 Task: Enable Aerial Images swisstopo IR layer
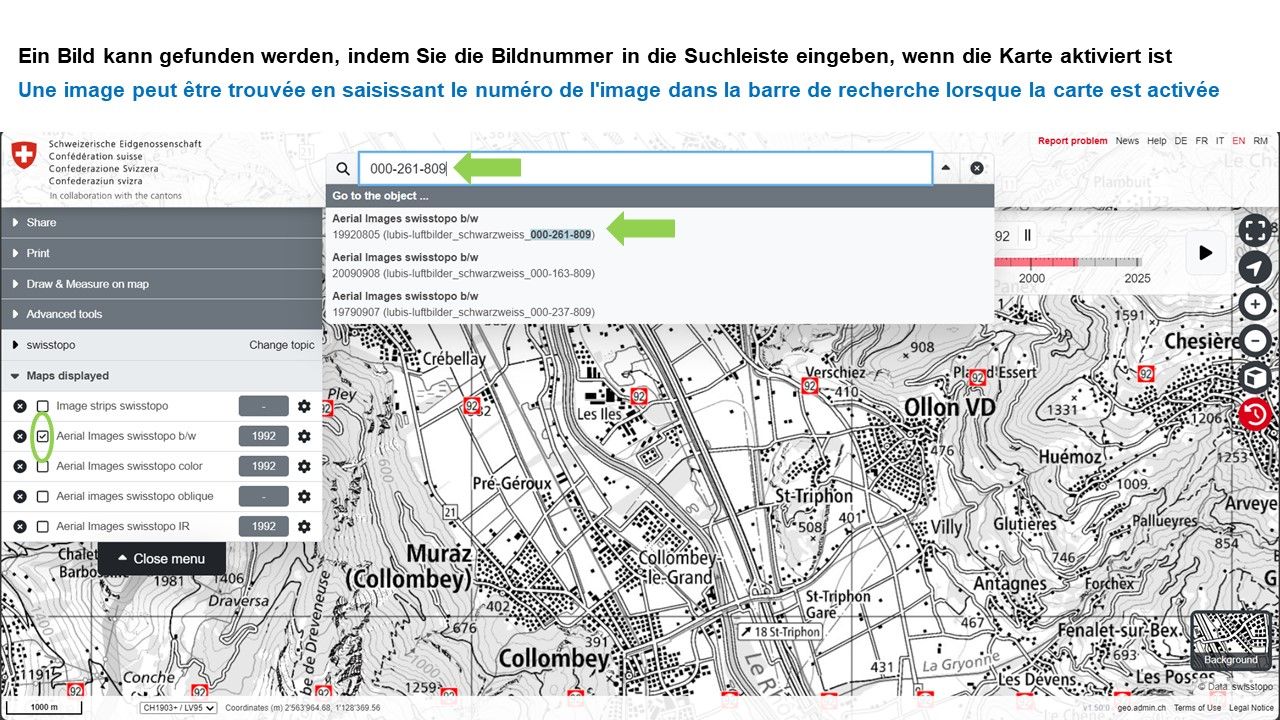click(x=43, y=526)
